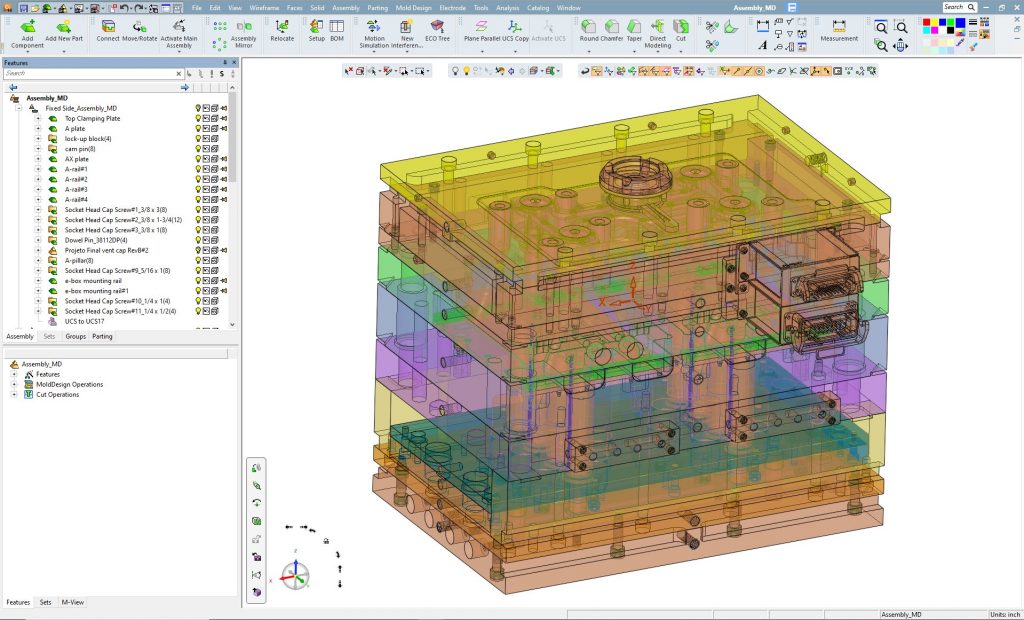Select the Connect tool
The height and width of the screenshot is (620, 1024).
(x=108, y=27)
